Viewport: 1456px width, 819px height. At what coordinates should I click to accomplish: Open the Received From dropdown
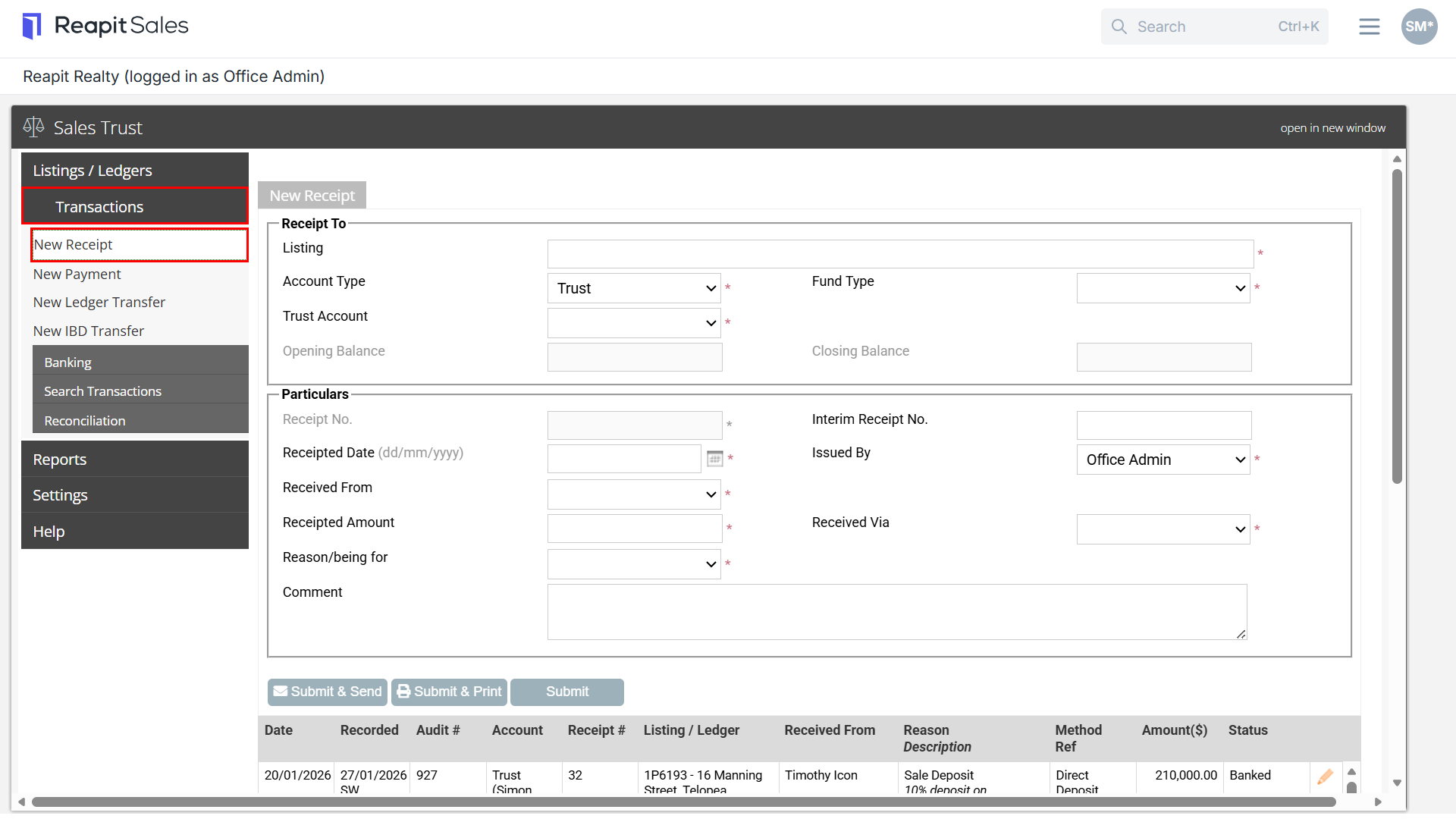coord(634,494)
